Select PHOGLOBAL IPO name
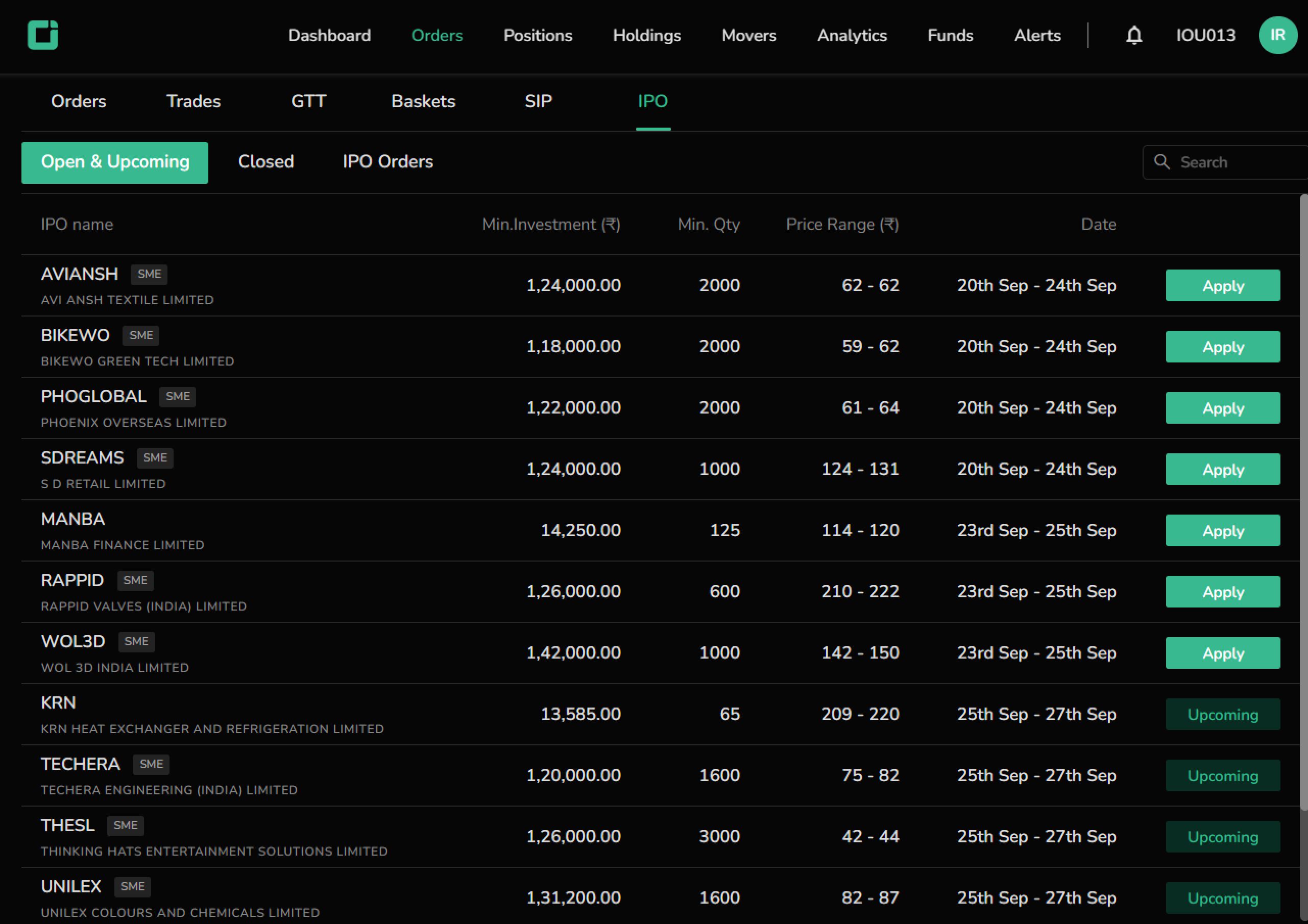Viewport: 1308px width, 924px height. (x=93, y=397)
